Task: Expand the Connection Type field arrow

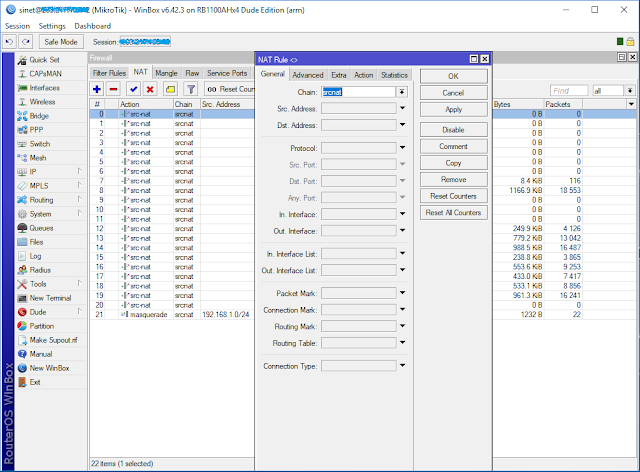Action: 402,366
